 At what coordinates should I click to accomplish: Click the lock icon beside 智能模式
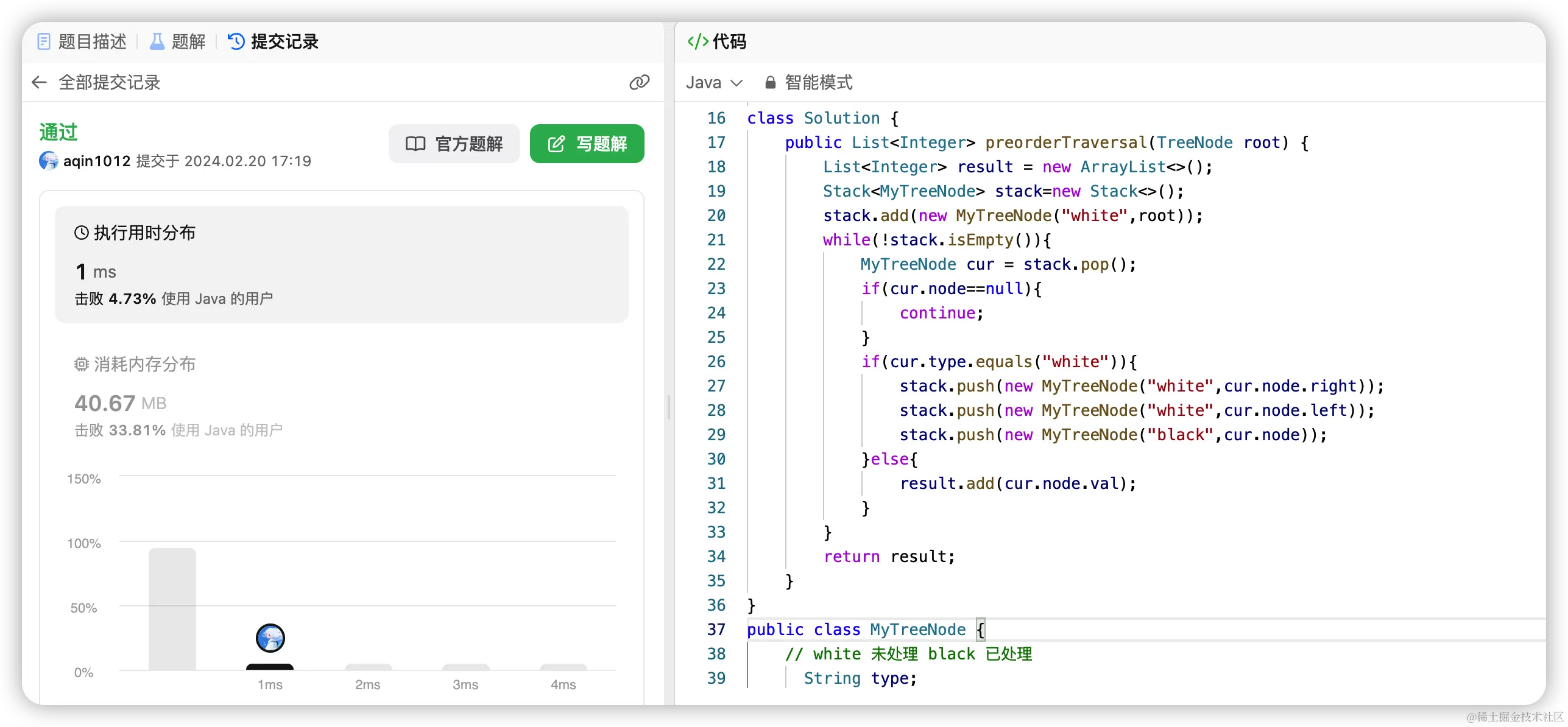771,82
